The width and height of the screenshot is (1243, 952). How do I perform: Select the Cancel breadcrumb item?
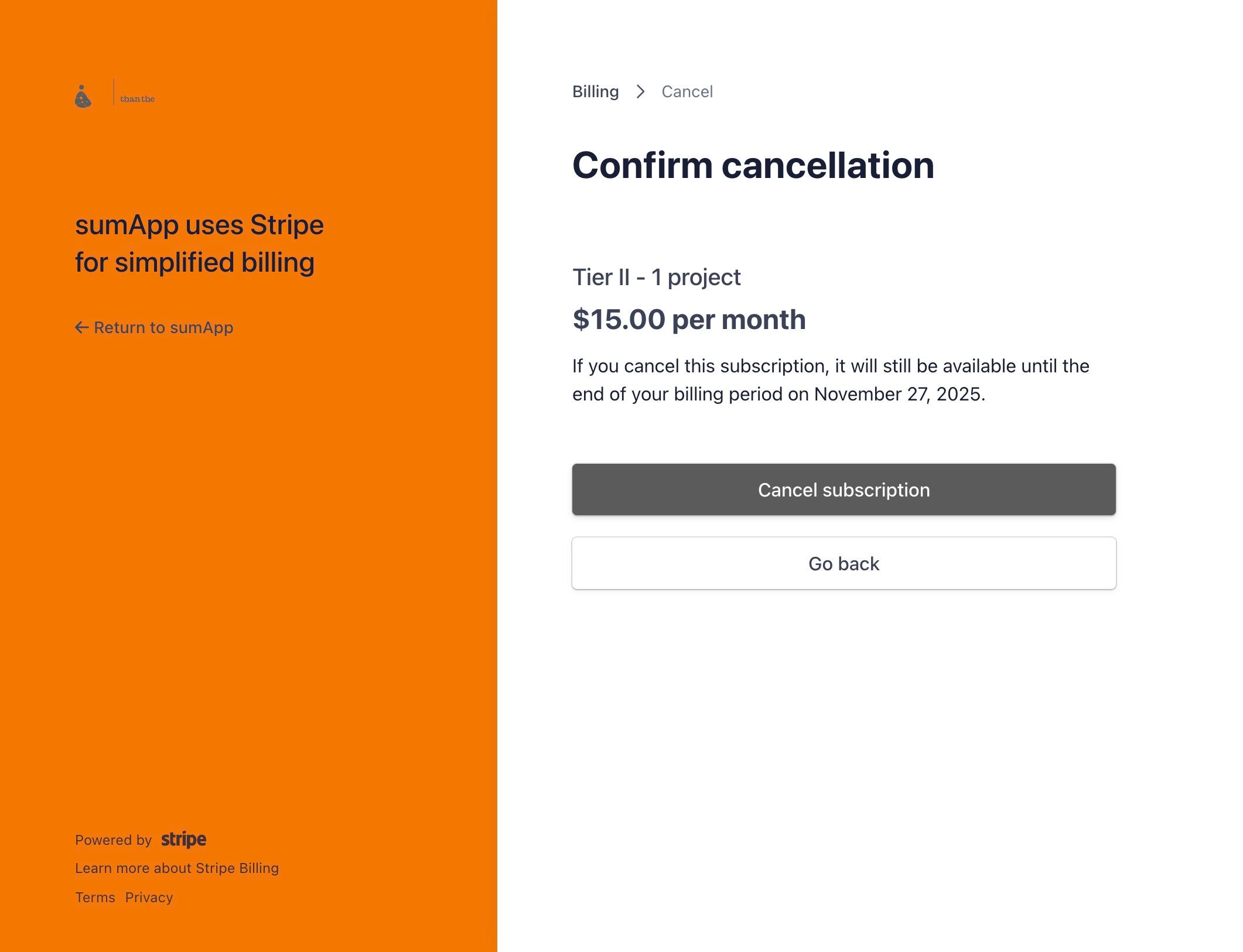(687, 92)
